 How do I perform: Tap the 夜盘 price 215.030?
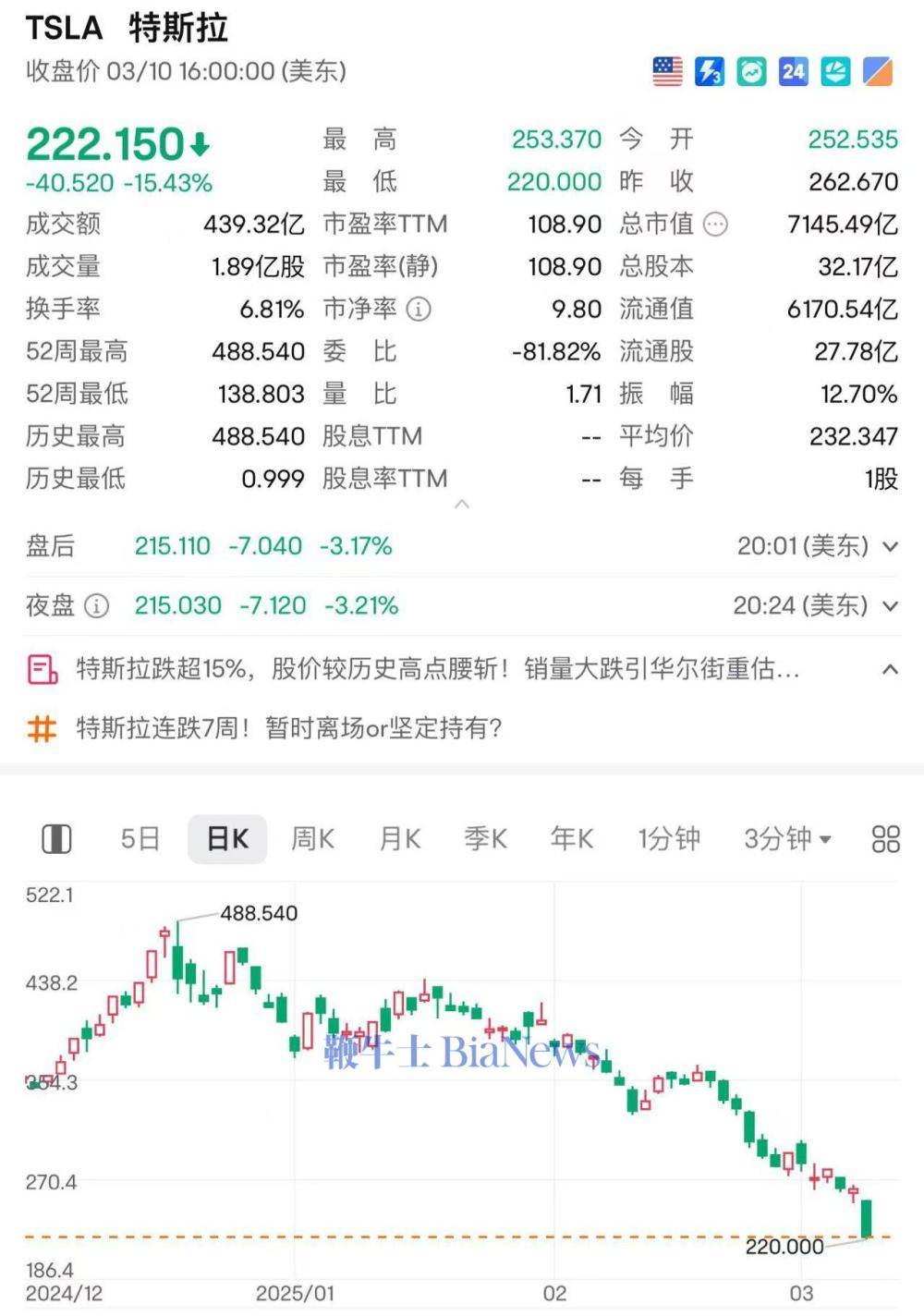[177, 606]
